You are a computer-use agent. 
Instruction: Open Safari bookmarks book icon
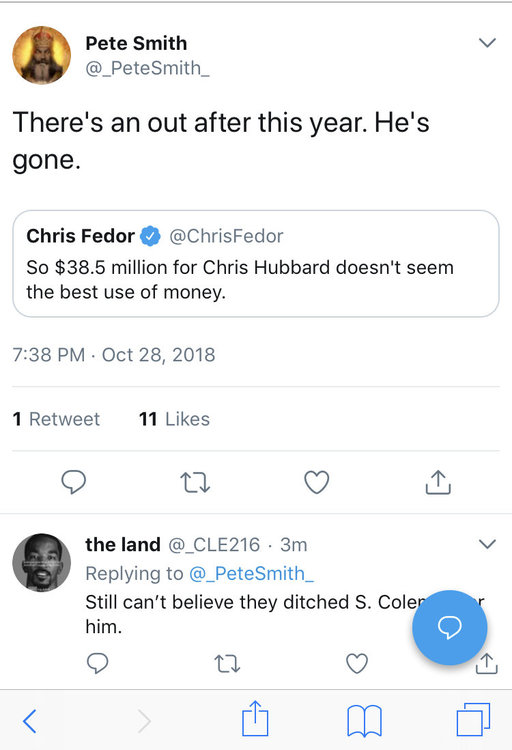click(364, 721)
